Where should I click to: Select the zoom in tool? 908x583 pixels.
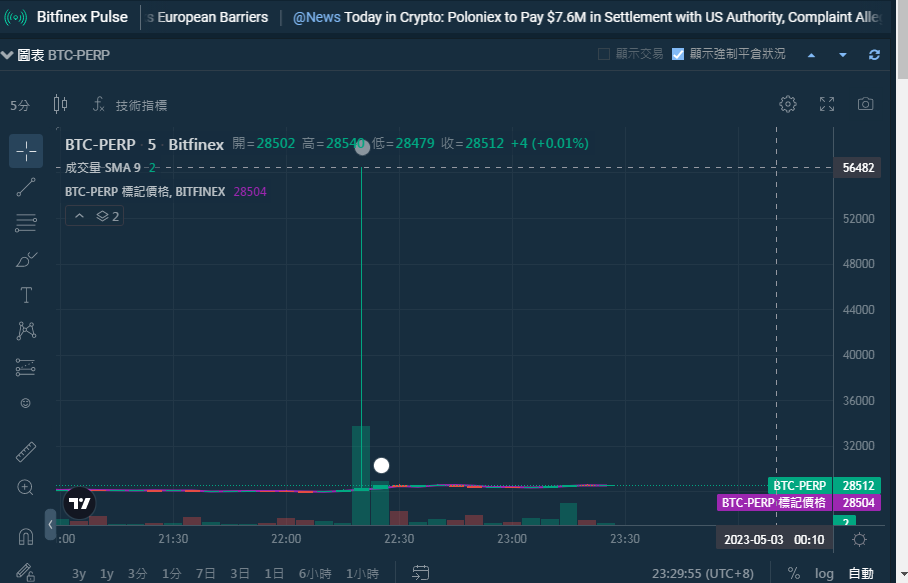(25, 487)
